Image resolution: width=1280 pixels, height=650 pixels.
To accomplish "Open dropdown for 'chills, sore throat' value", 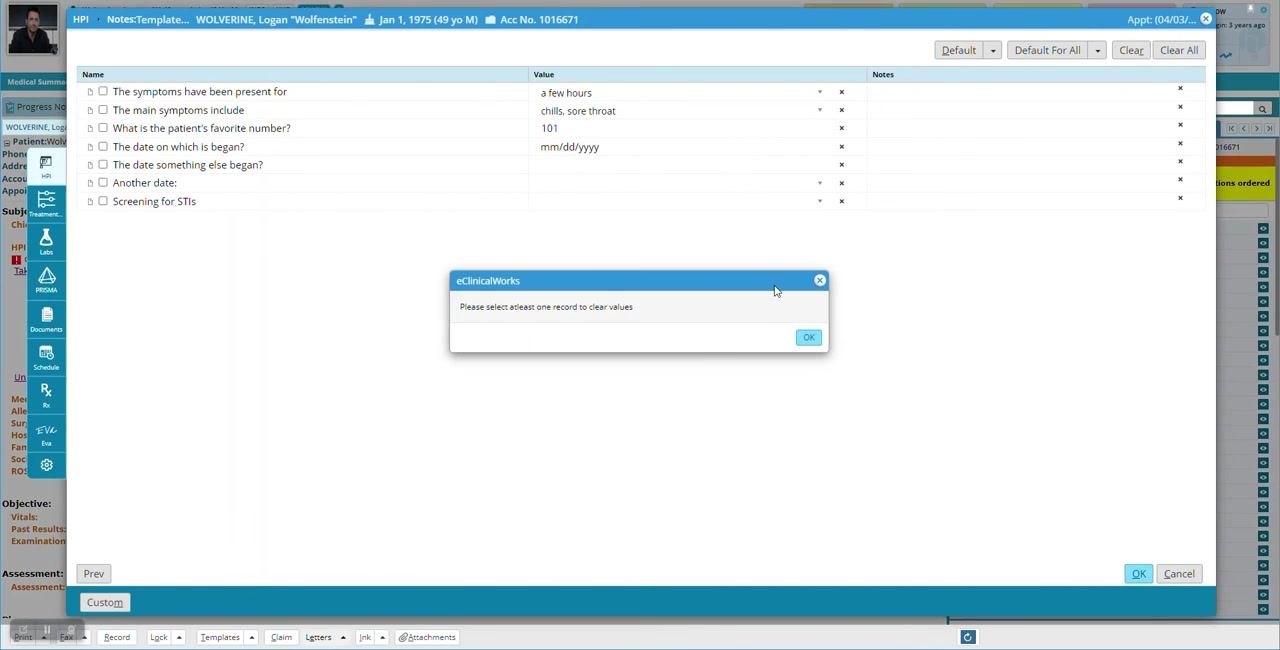I will point(820,110).
